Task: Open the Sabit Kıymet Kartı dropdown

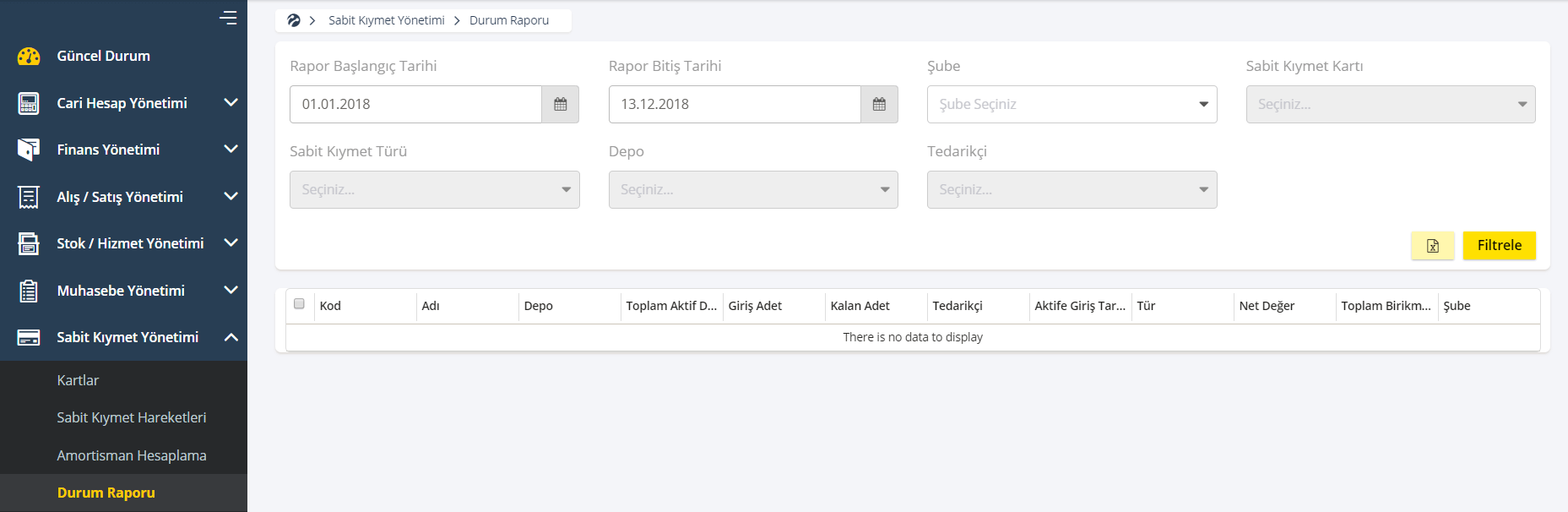Action: tap(1391, 104)
